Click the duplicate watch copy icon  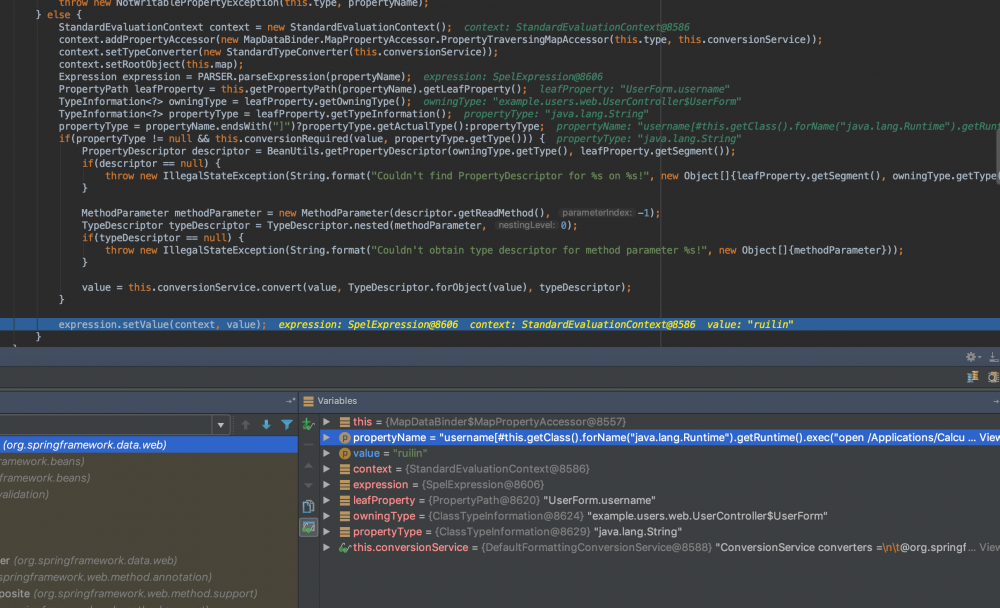(x=309, y=506)
